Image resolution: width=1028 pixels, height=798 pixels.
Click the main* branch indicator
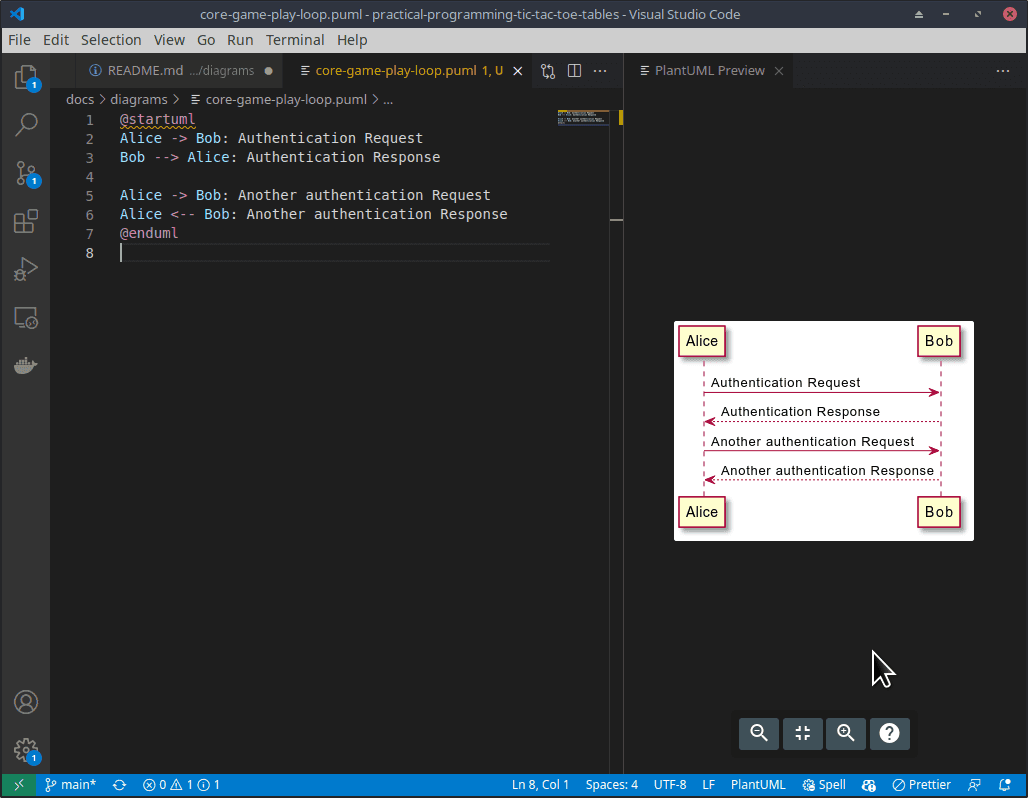coord(69,785)
